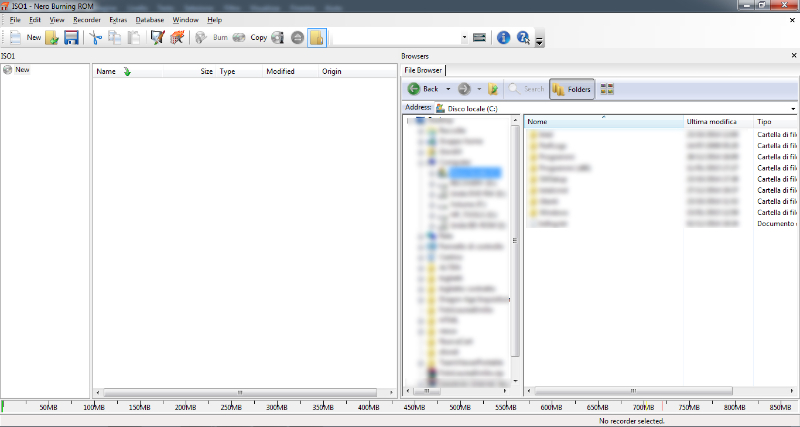The width and height of the screenshot is (800, 427).
Task: Click the Save compilation floppy icon
Action: coord(71,37)
